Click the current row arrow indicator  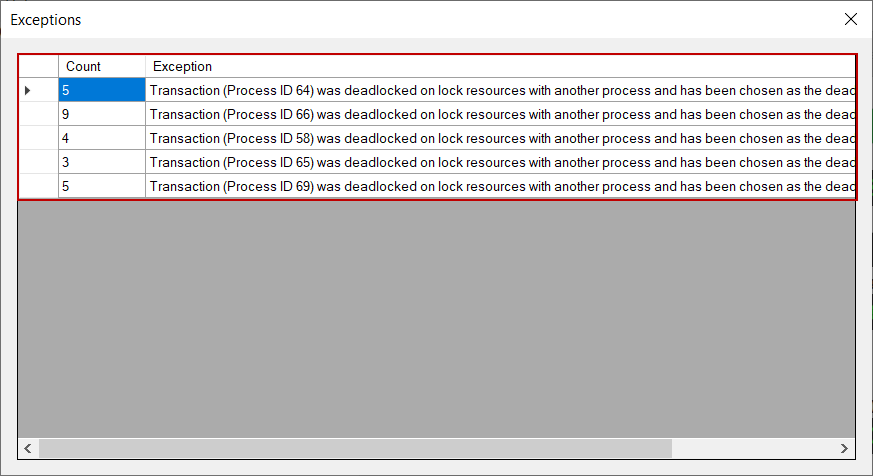(x=28, y=90)
